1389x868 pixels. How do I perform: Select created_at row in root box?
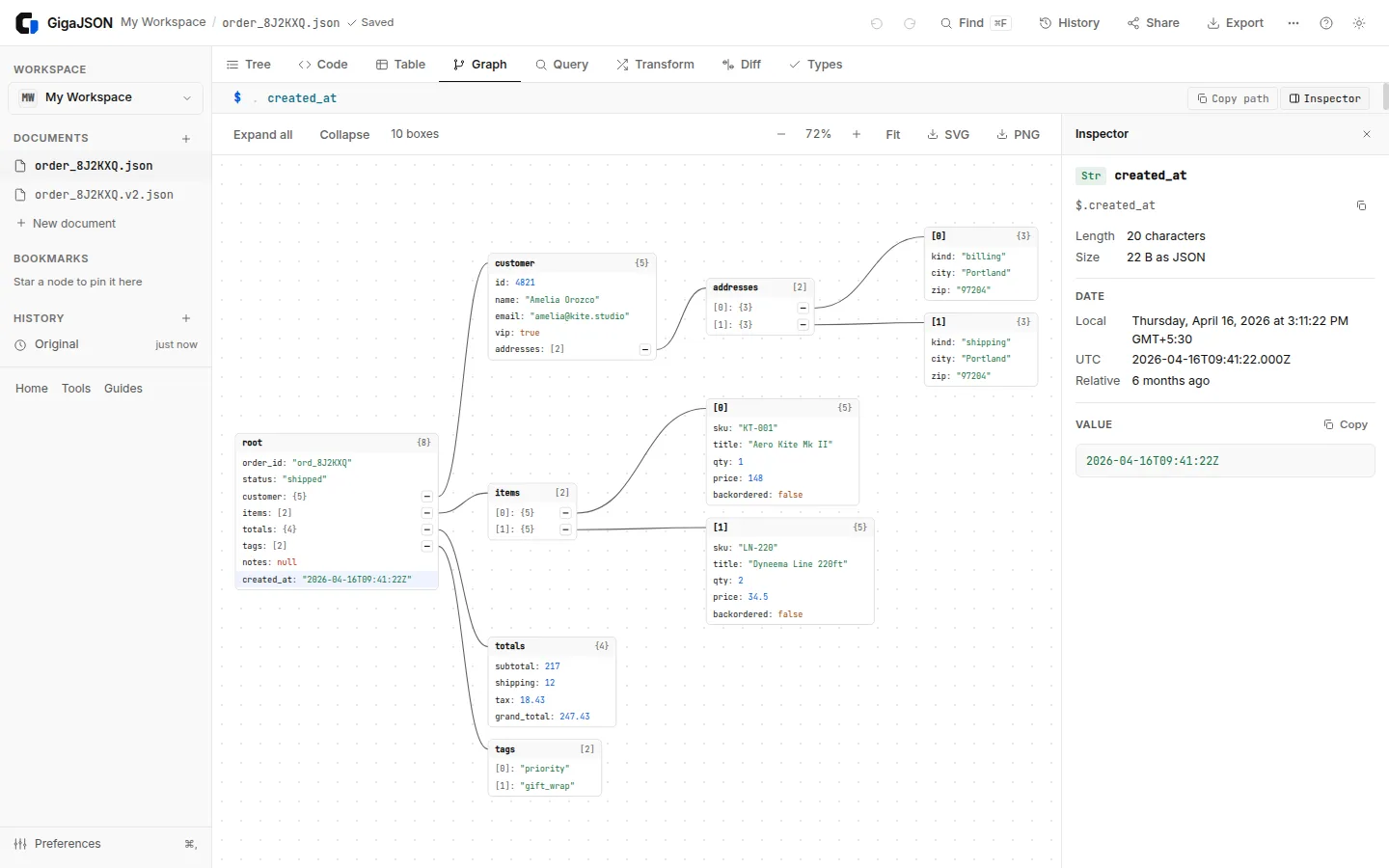(337, 580)
